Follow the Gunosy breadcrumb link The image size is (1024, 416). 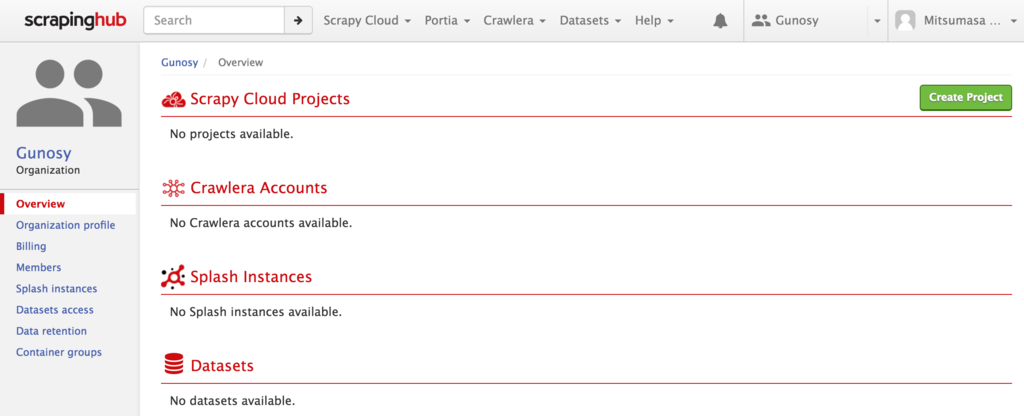(180, 63)
